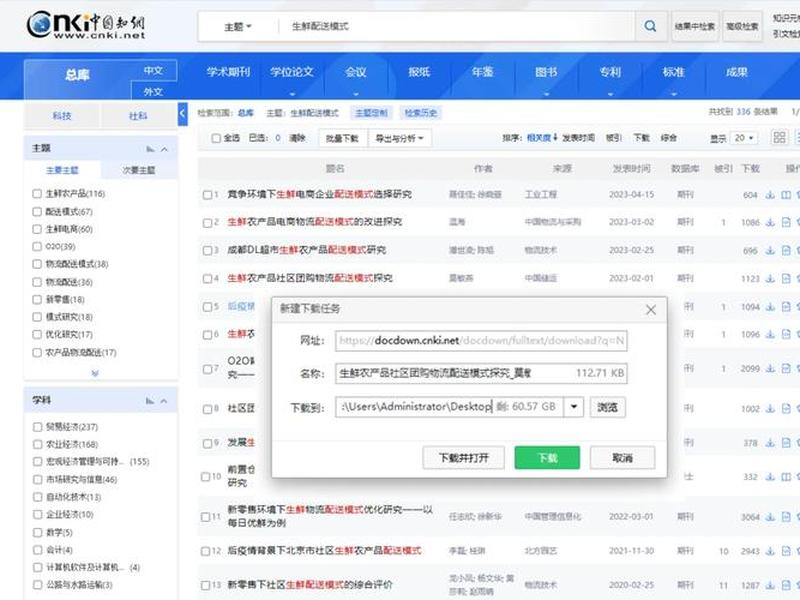The width and height of the screenshot is (800, 600).
Task: Check the 贸易经济(237) subject filter
Action: pyautogui.click(x=37, y=427)
